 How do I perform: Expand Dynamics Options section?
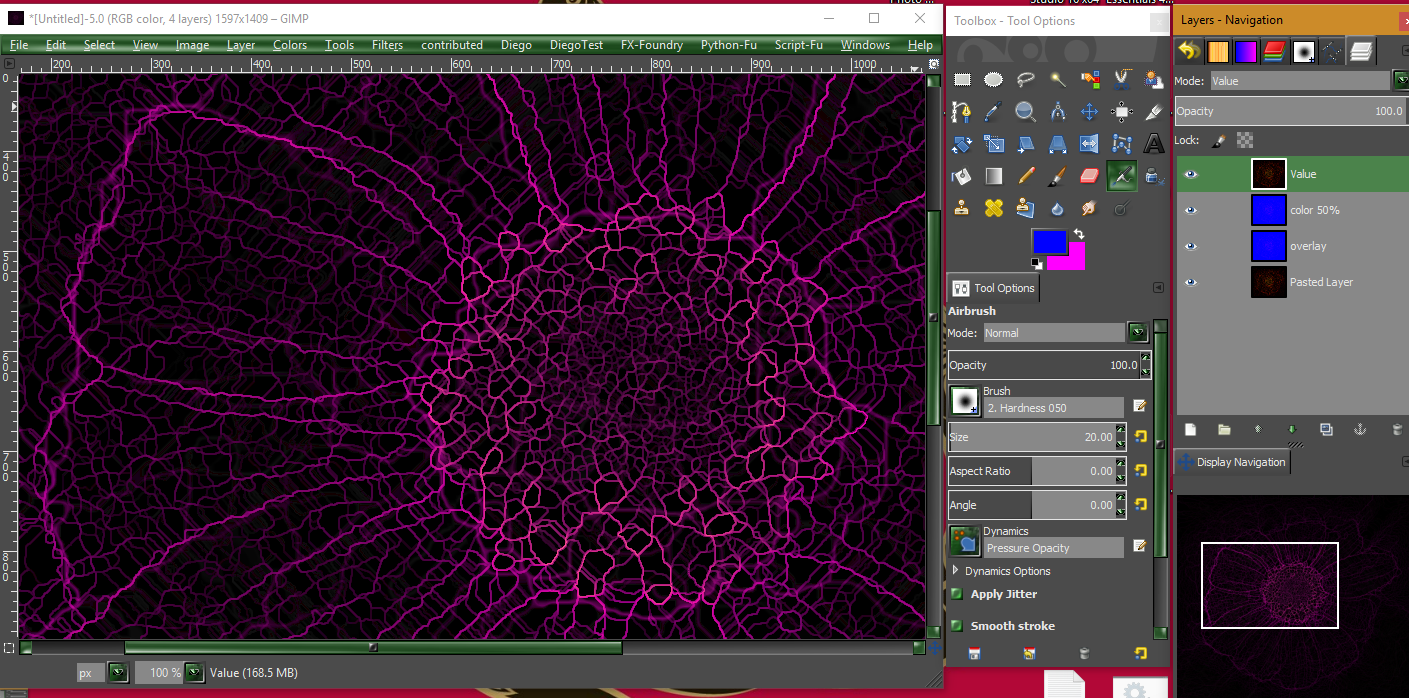click(956, 571)
